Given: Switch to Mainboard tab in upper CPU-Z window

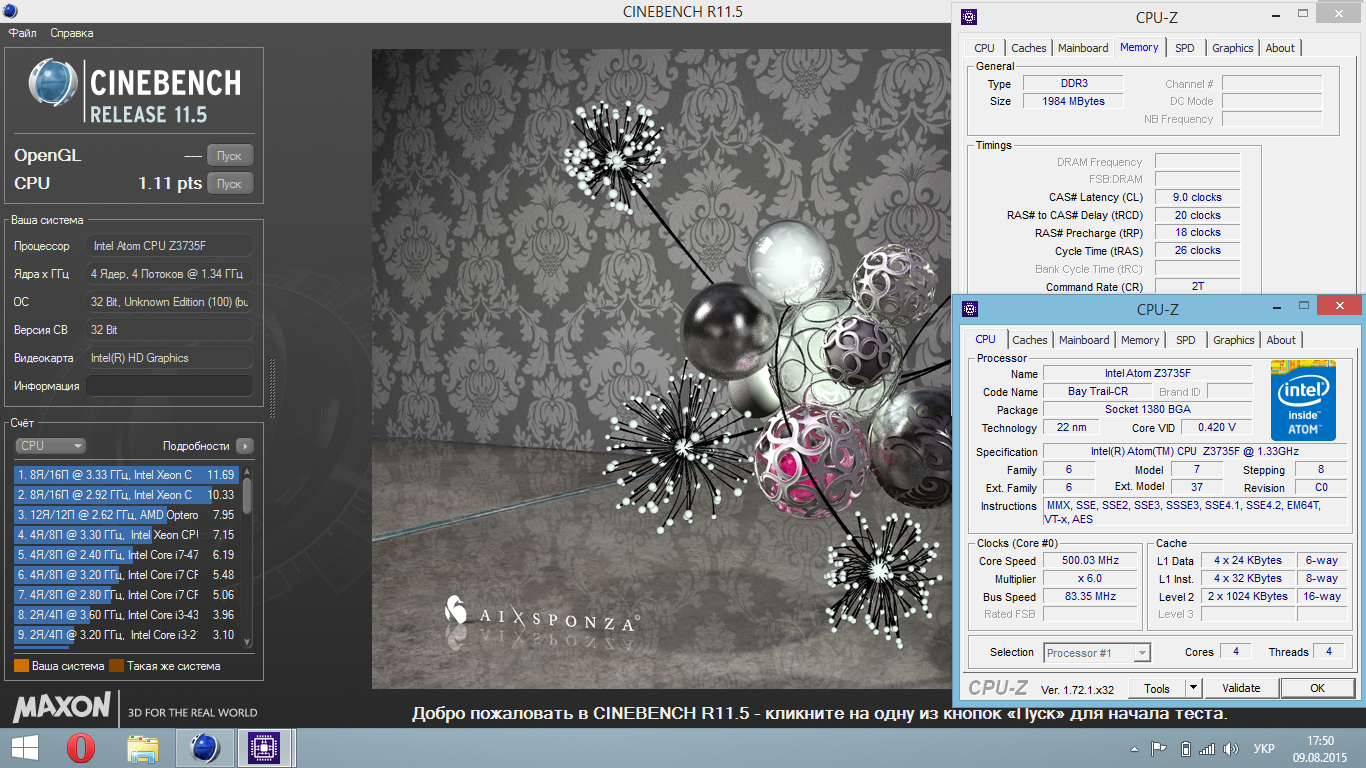Looking at the screenshot, I should coord(1083,48).
